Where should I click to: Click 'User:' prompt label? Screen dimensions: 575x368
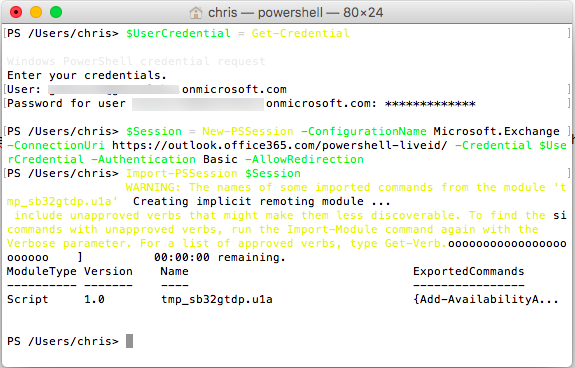tap(24, 89)
